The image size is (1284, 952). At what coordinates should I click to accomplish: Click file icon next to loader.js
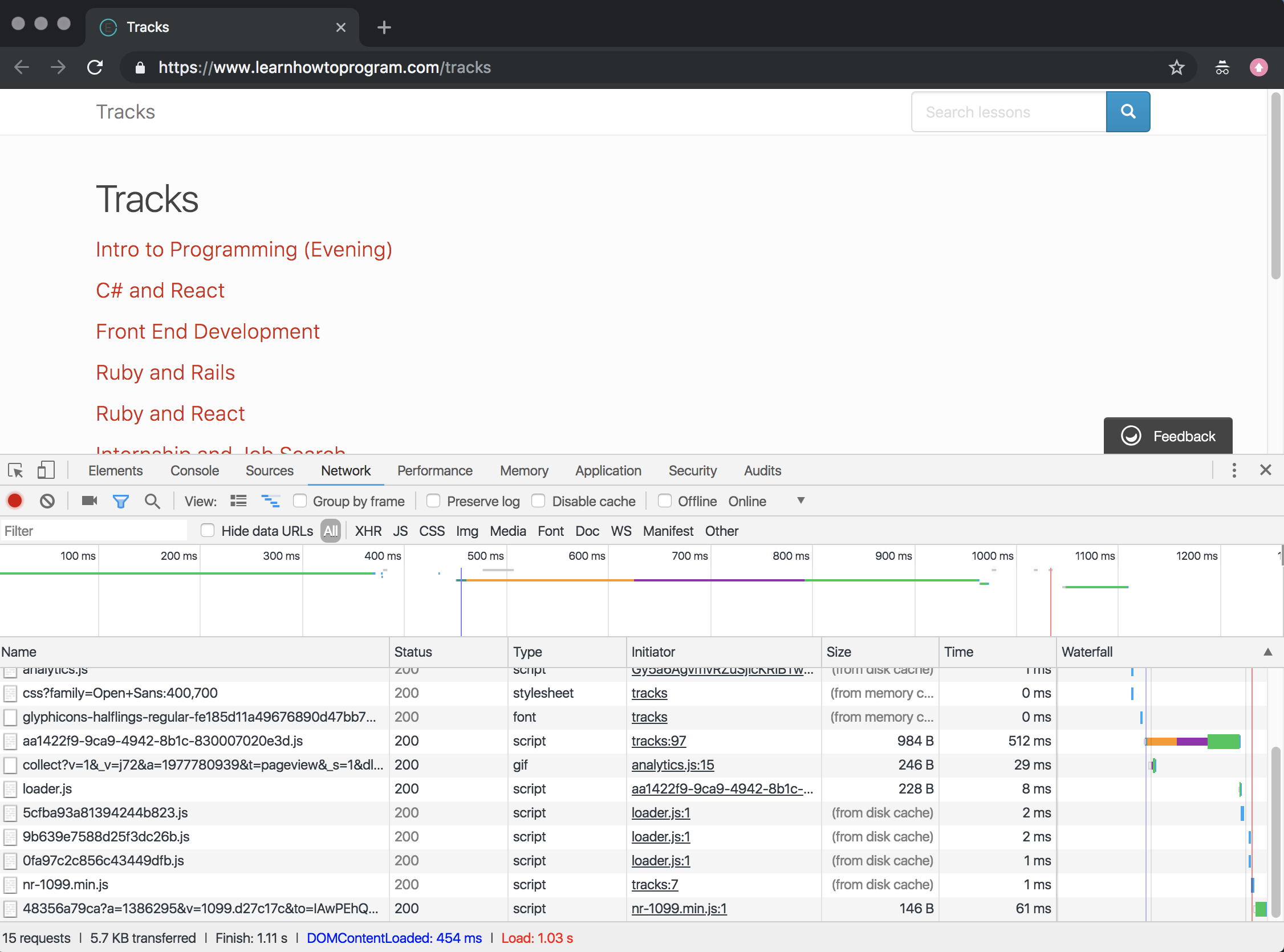[10, 789]
